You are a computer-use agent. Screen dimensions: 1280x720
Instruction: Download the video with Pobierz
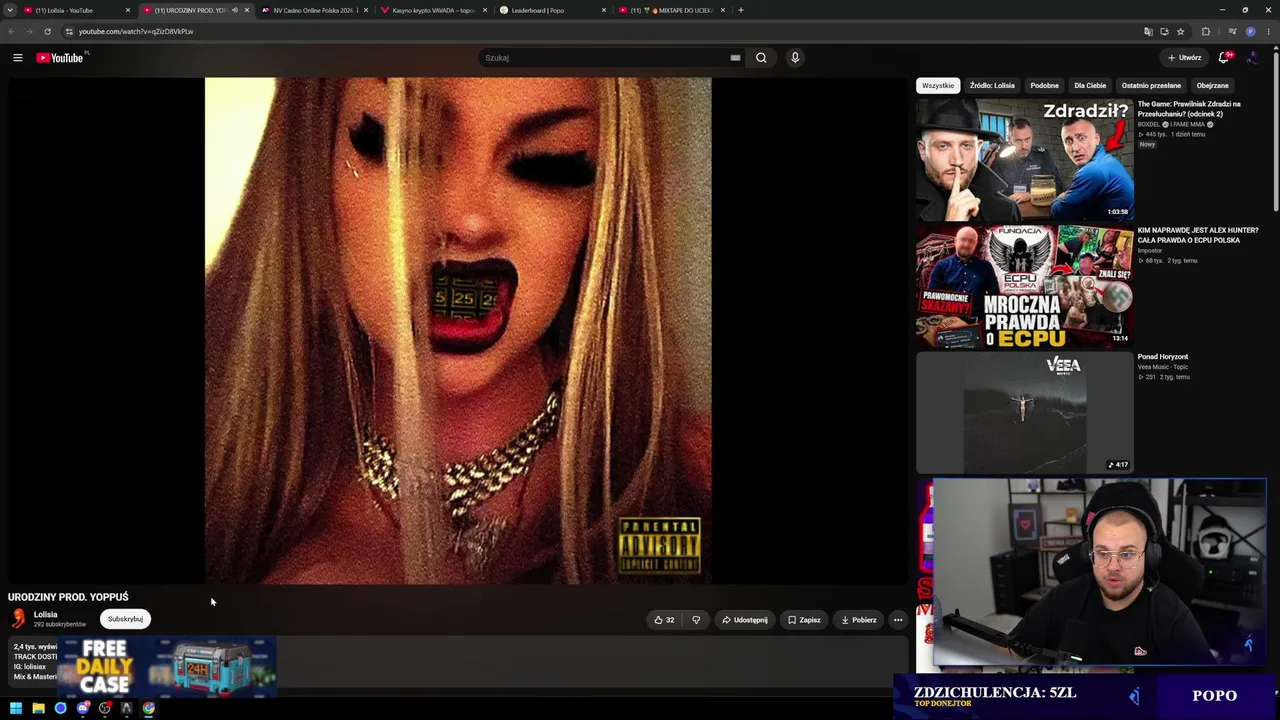pyautogui.click(x=858, y=620)
